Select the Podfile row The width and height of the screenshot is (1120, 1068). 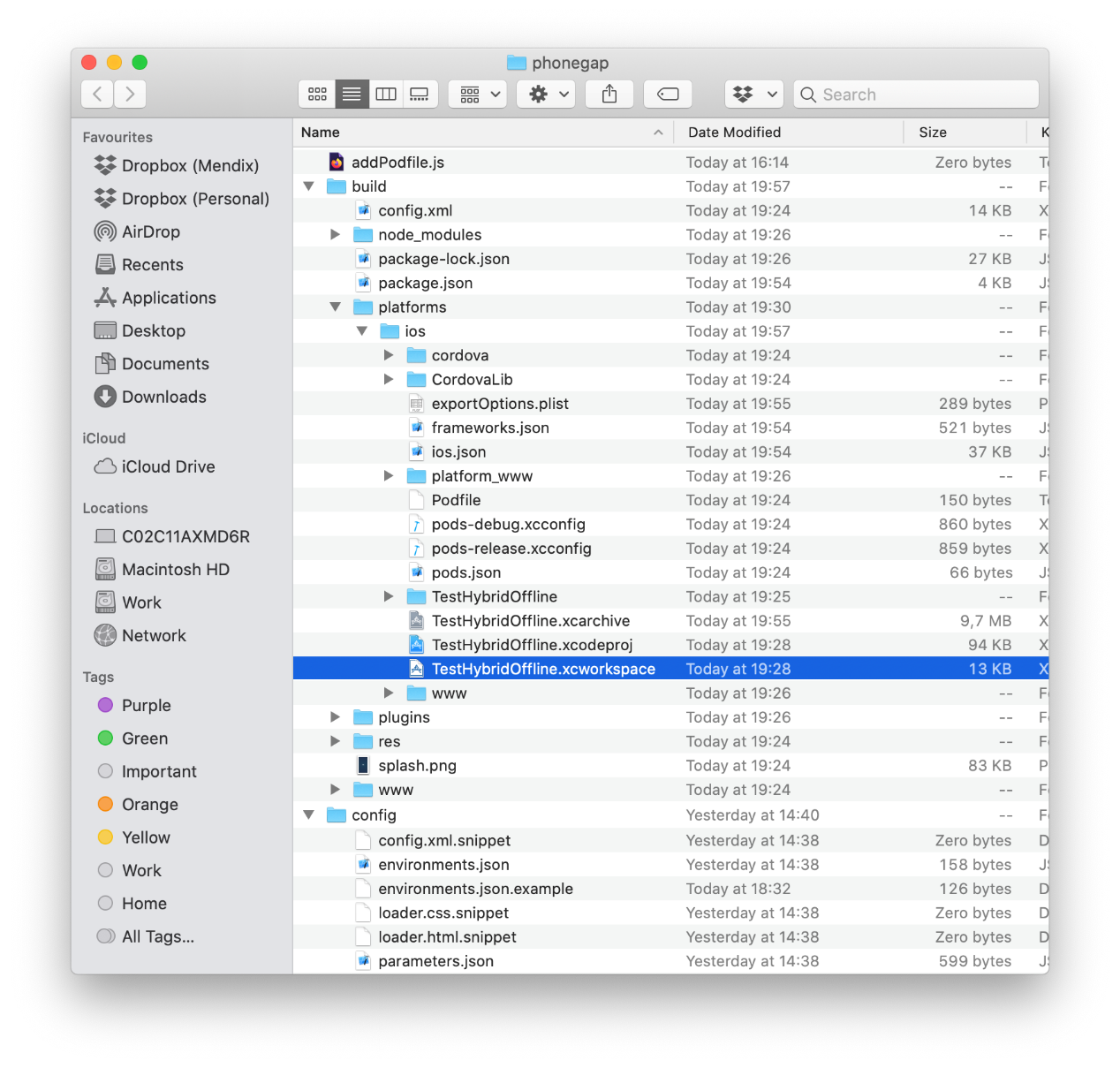coord(670,500)
